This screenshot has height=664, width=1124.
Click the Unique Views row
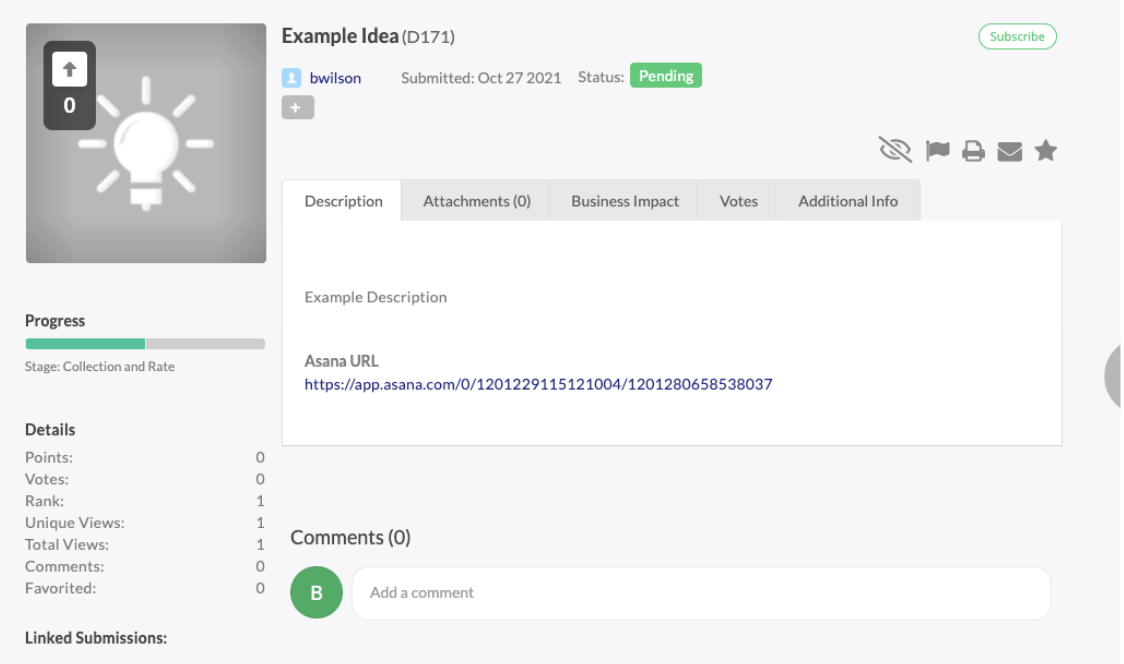point(145,523)
